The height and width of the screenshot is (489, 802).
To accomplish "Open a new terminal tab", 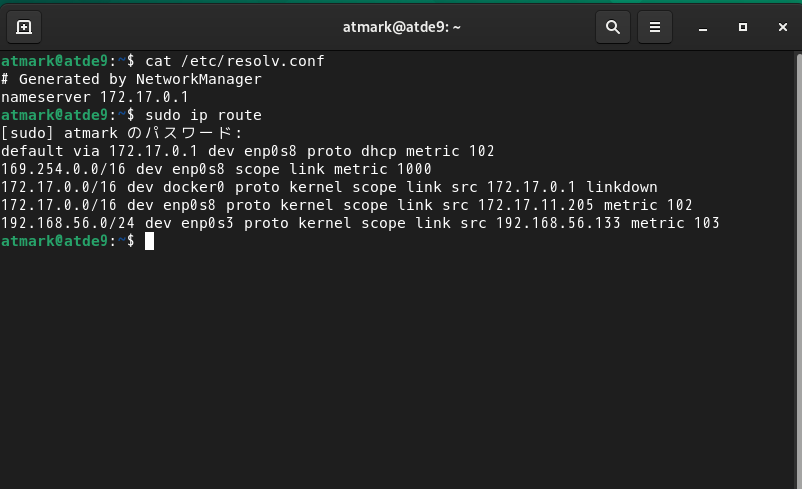I will pos(24,27).
